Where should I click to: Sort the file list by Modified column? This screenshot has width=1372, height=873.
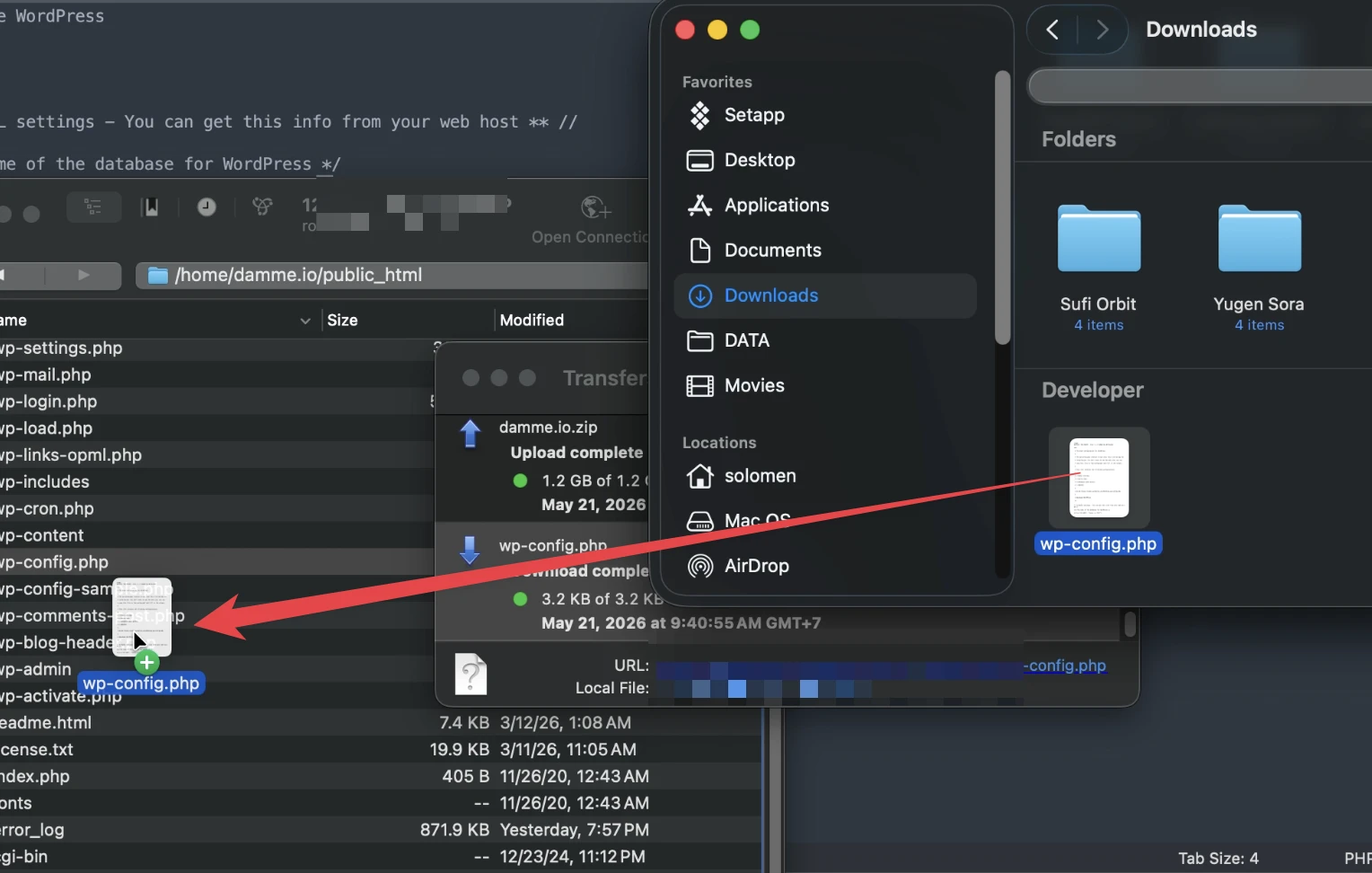(532, 321)
